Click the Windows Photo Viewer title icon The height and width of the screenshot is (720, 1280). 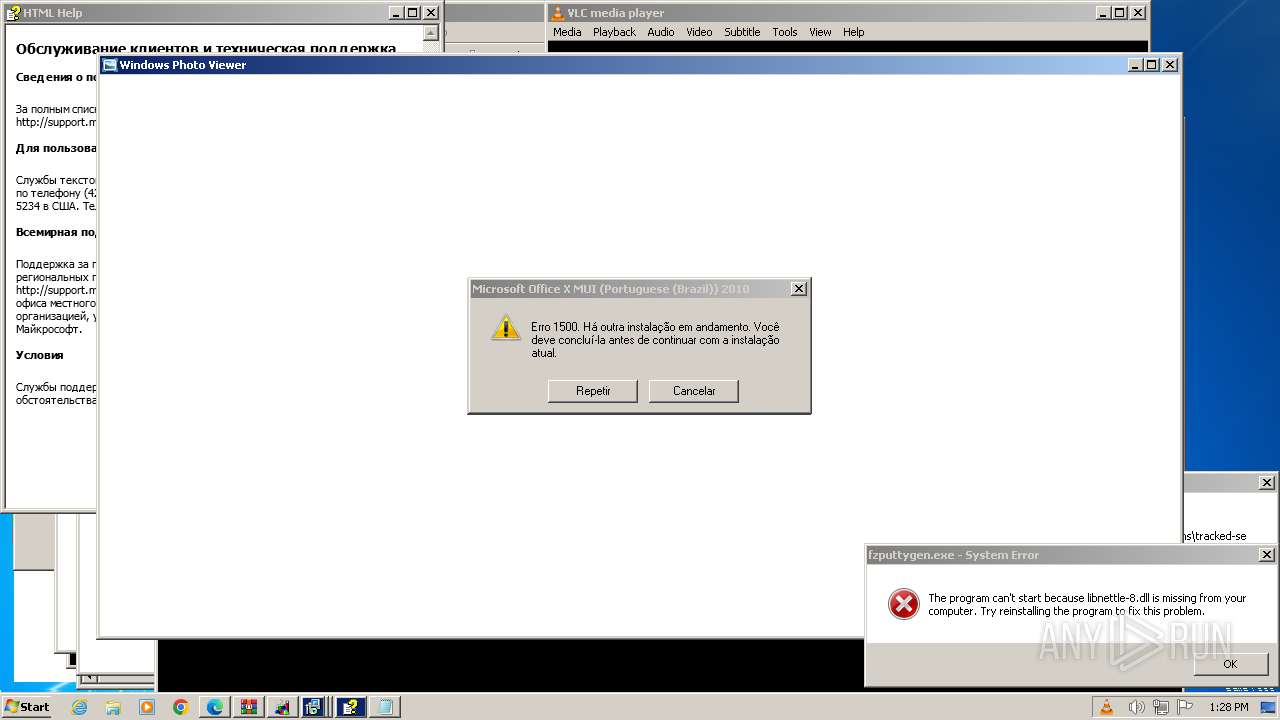(110, 65)
